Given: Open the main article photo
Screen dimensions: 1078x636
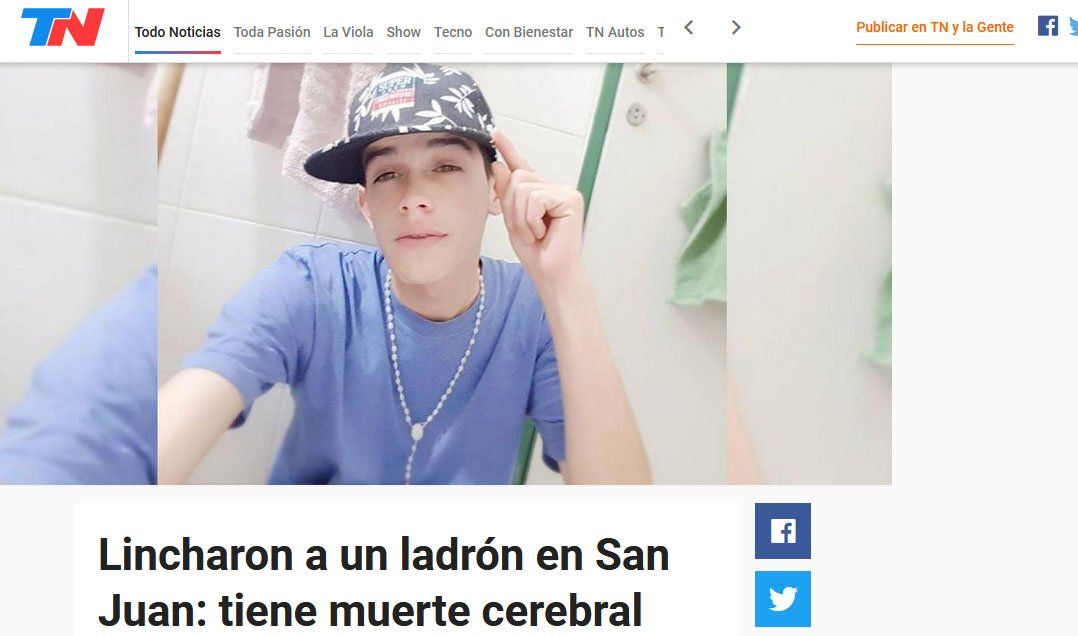Looking at the screenshot, I should (x=442, y=274).
